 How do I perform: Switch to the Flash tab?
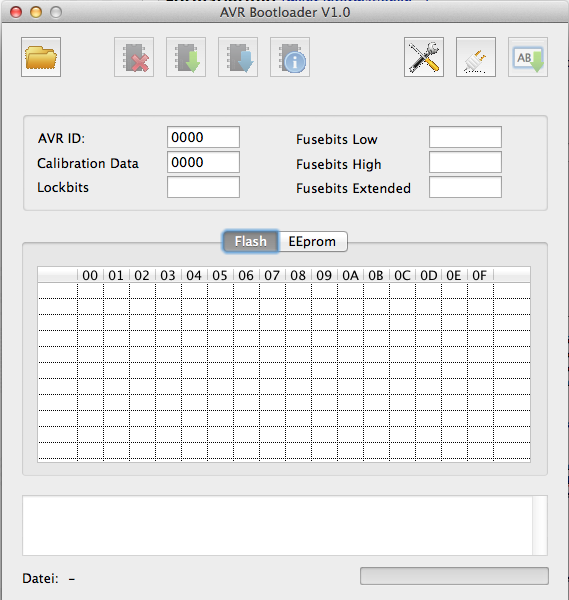(x=251, y=241)
